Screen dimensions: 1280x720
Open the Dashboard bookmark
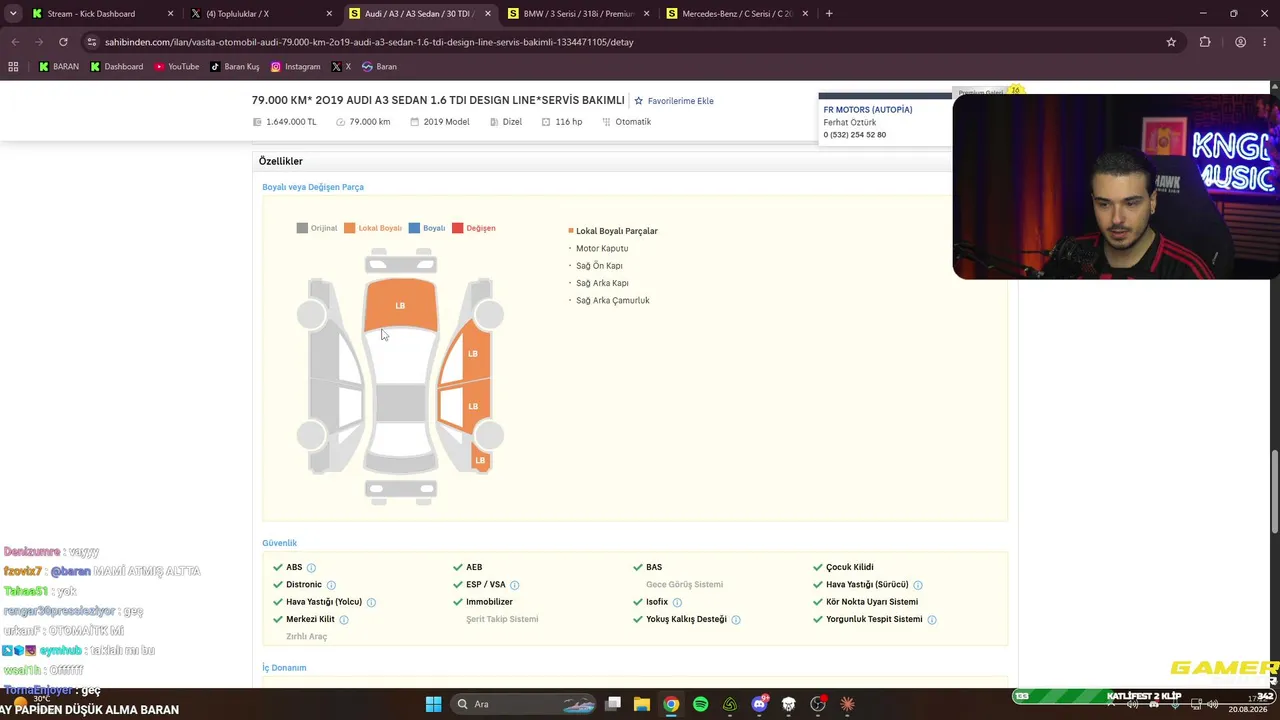coord(117,67)
